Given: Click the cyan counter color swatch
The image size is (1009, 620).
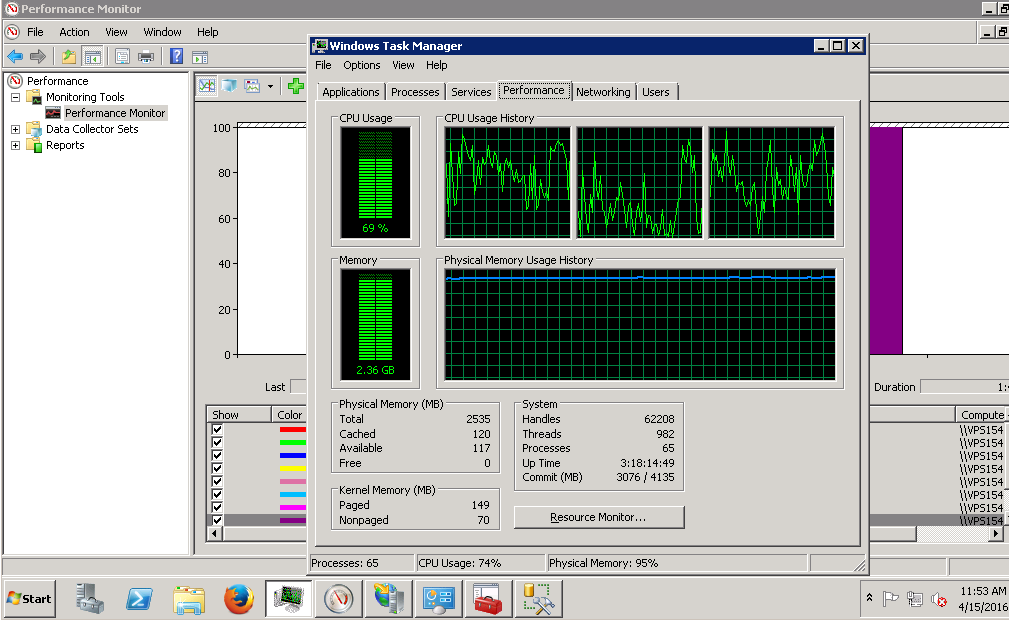Looking at the screenshot, I should (292, 494).
